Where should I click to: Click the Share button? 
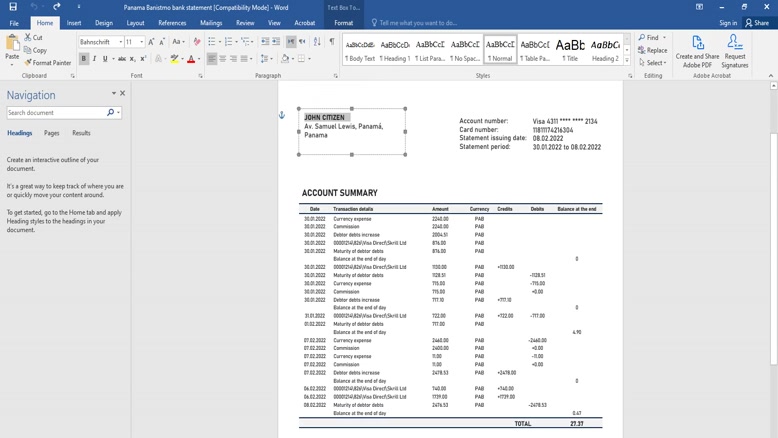757,23
